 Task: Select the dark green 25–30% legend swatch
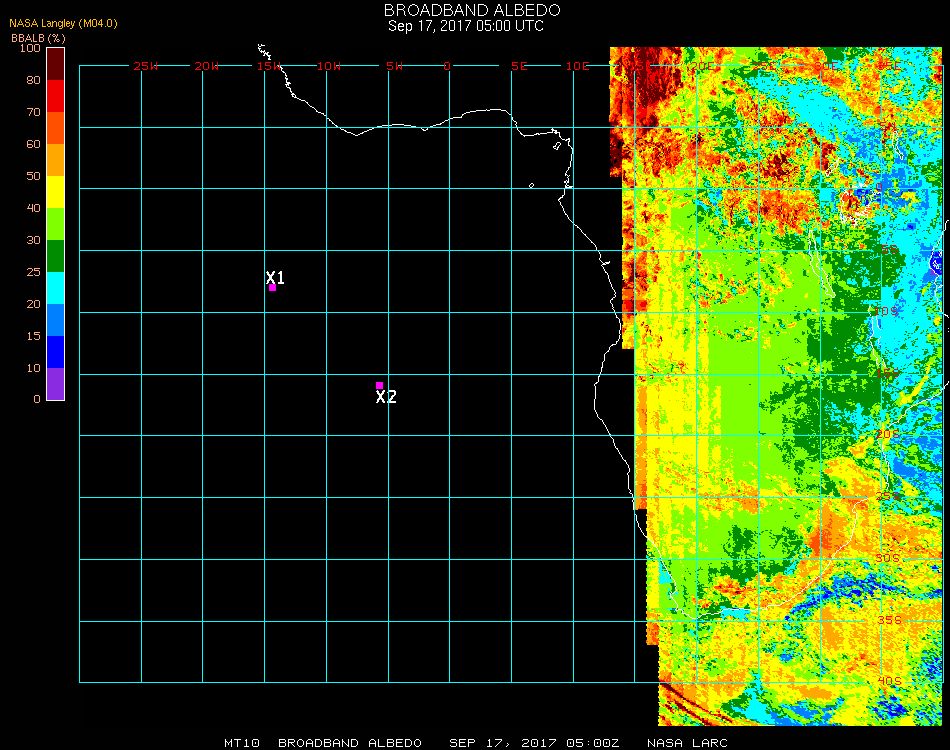55,255
